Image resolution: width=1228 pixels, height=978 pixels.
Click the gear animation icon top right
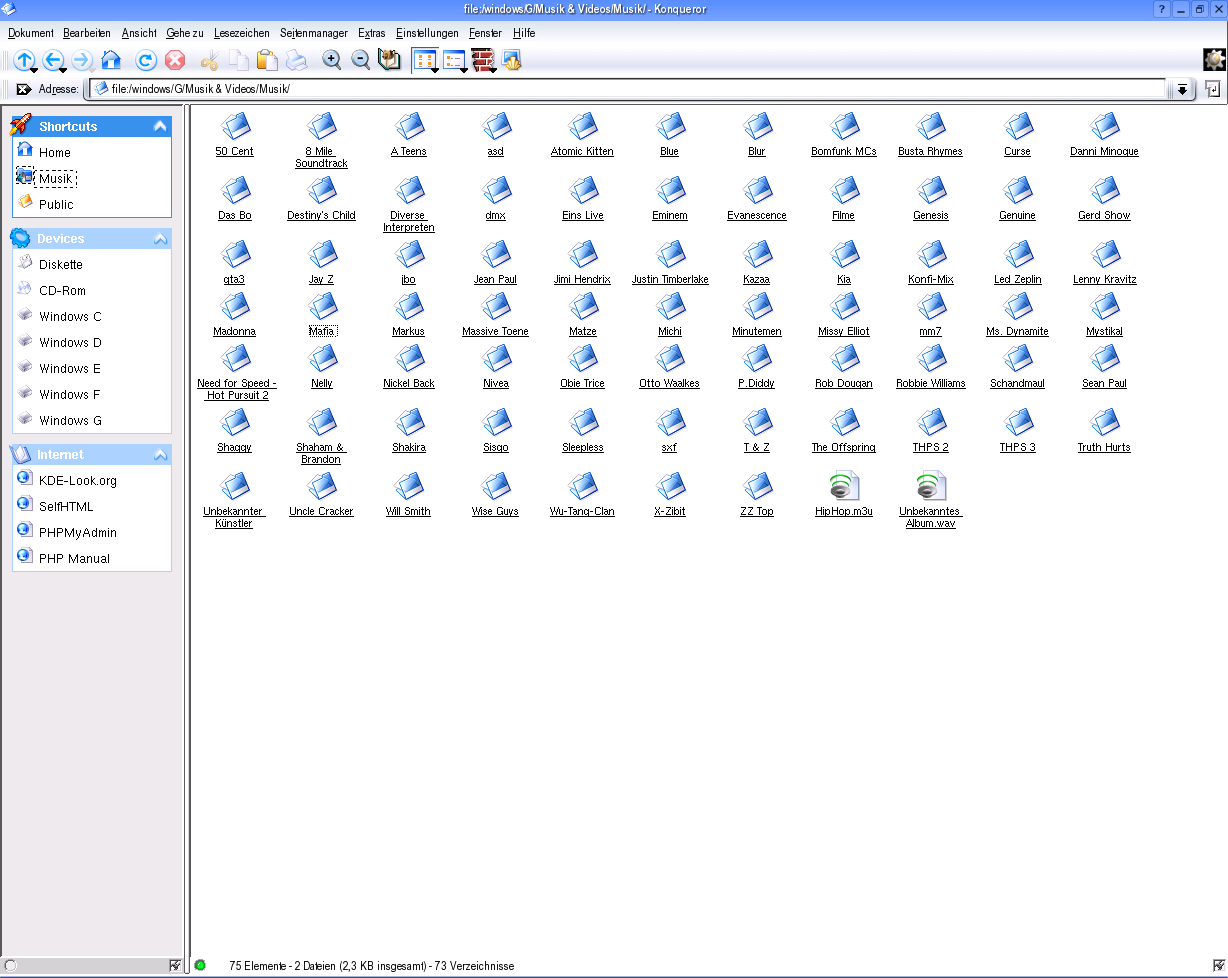[1214, 60]
